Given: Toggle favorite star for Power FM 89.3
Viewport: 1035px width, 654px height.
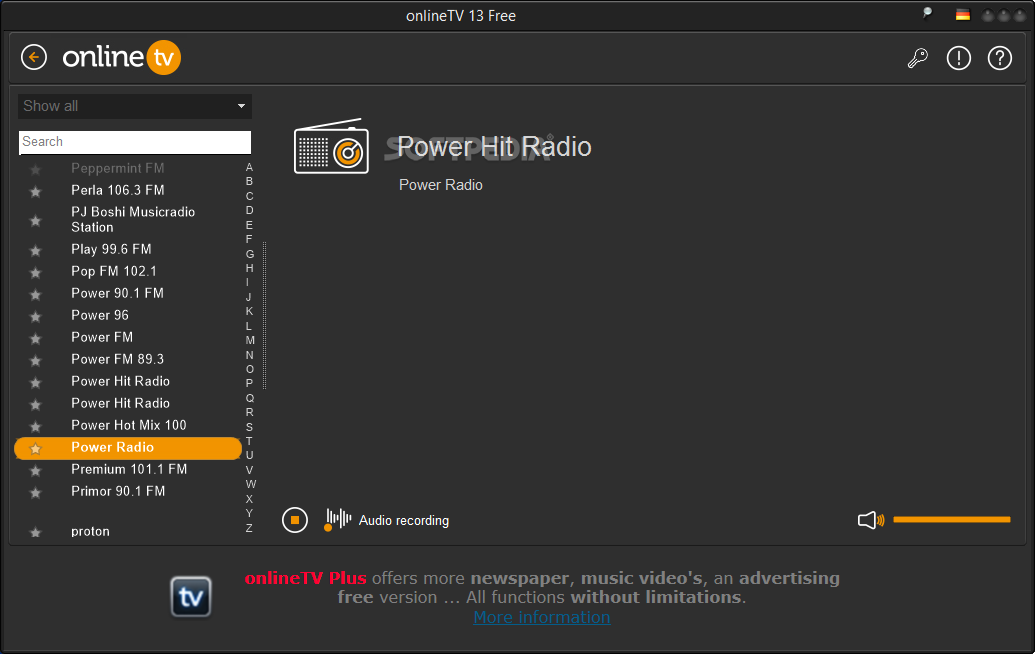Looking at the screenshot, I should pos(36,360).
